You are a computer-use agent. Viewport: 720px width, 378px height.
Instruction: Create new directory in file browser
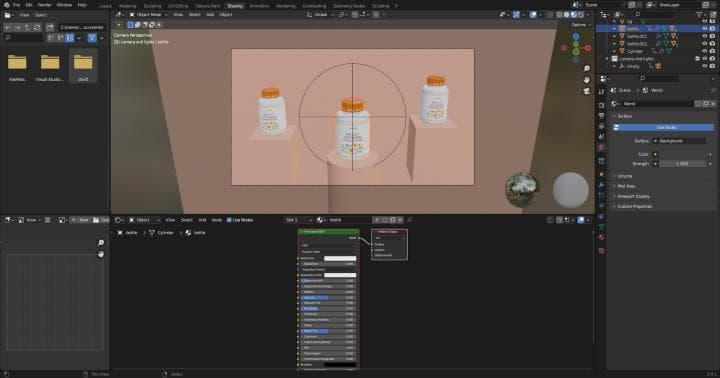point(50,28)
